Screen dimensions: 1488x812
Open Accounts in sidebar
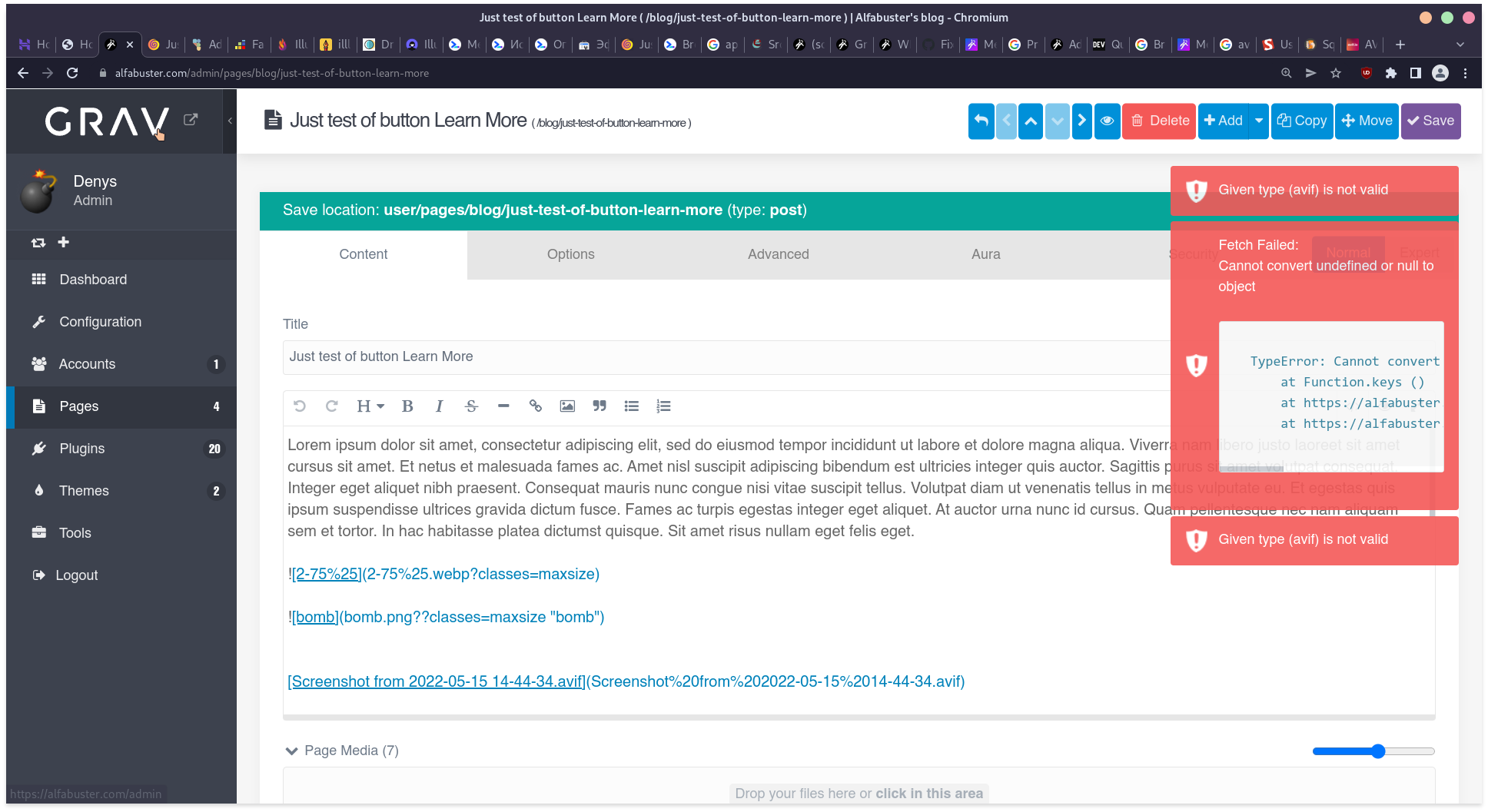[x=121, y=364]
